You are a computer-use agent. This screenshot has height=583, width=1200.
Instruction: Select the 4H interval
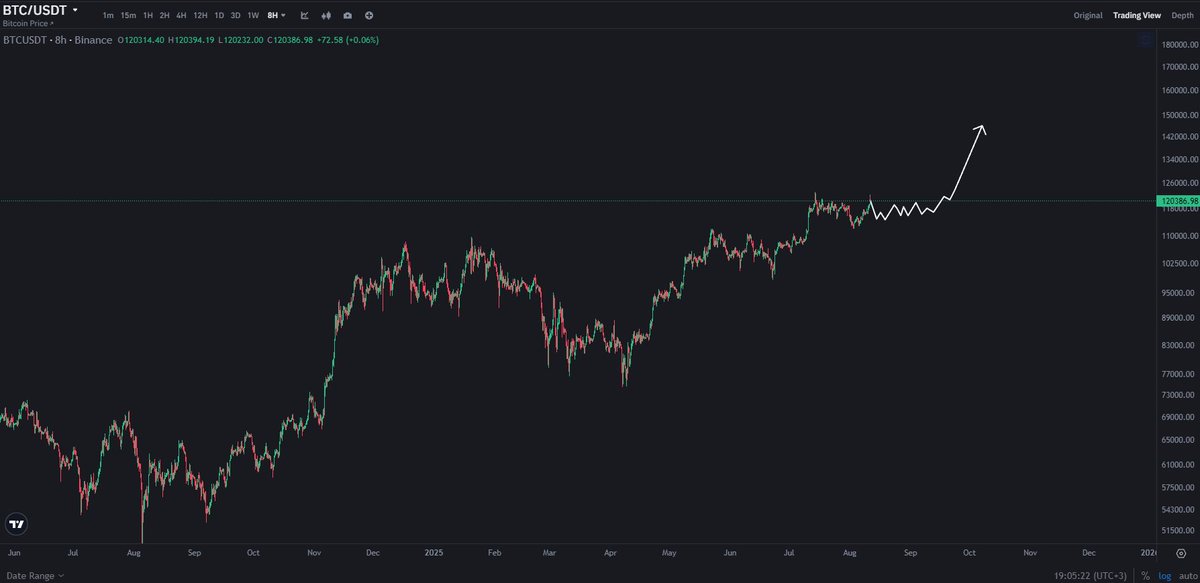click(181, 15)
